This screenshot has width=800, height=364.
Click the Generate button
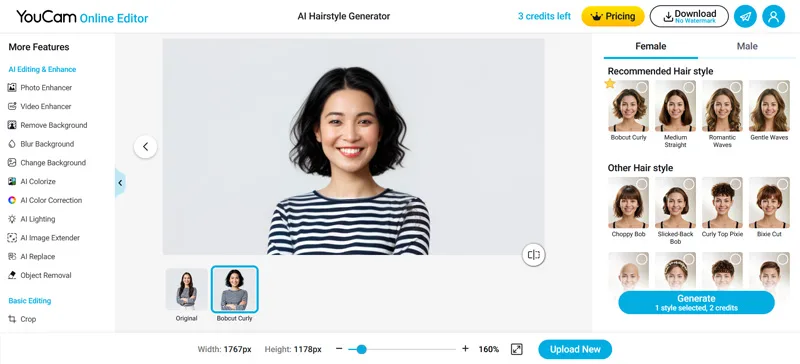[696, 303]
